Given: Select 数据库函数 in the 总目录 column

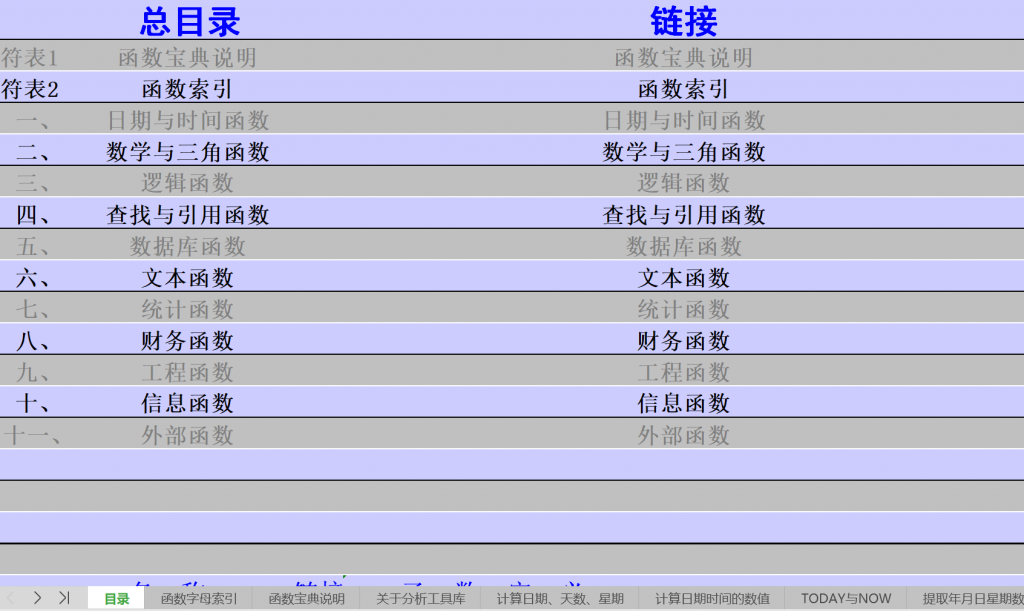Looking at the screenshot, I should (x=187, y=246).
